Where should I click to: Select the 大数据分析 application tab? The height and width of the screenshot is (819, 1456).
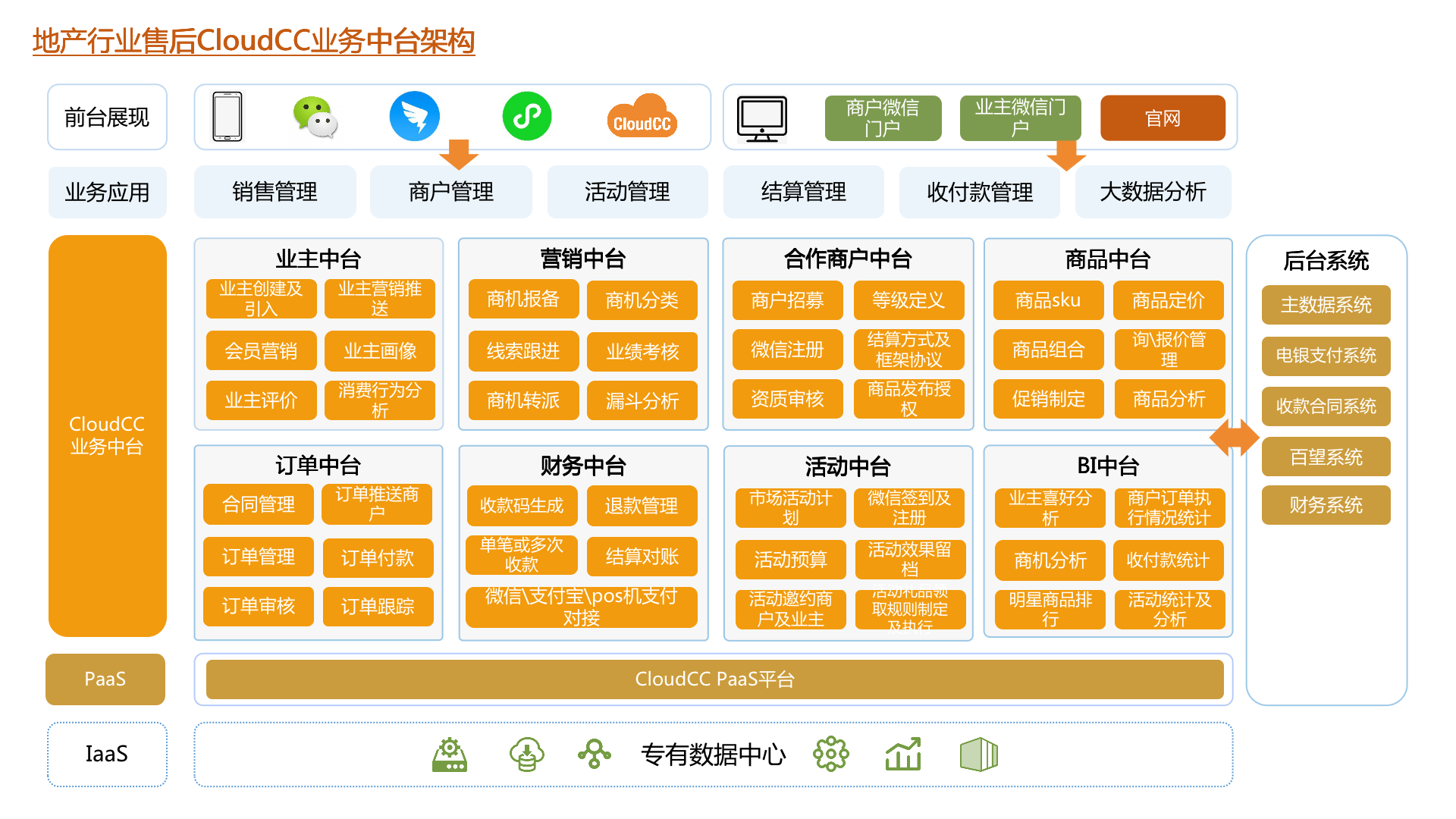(1152, 192)
